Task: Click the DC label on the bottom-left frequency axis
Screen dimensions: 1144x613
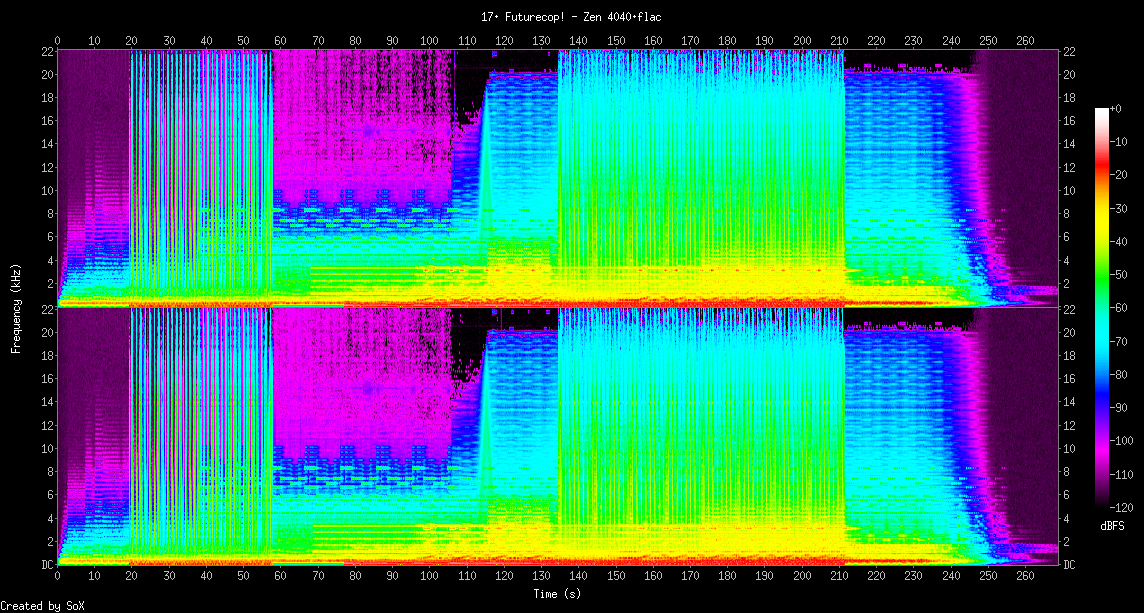Action: (x=45, y=565)
